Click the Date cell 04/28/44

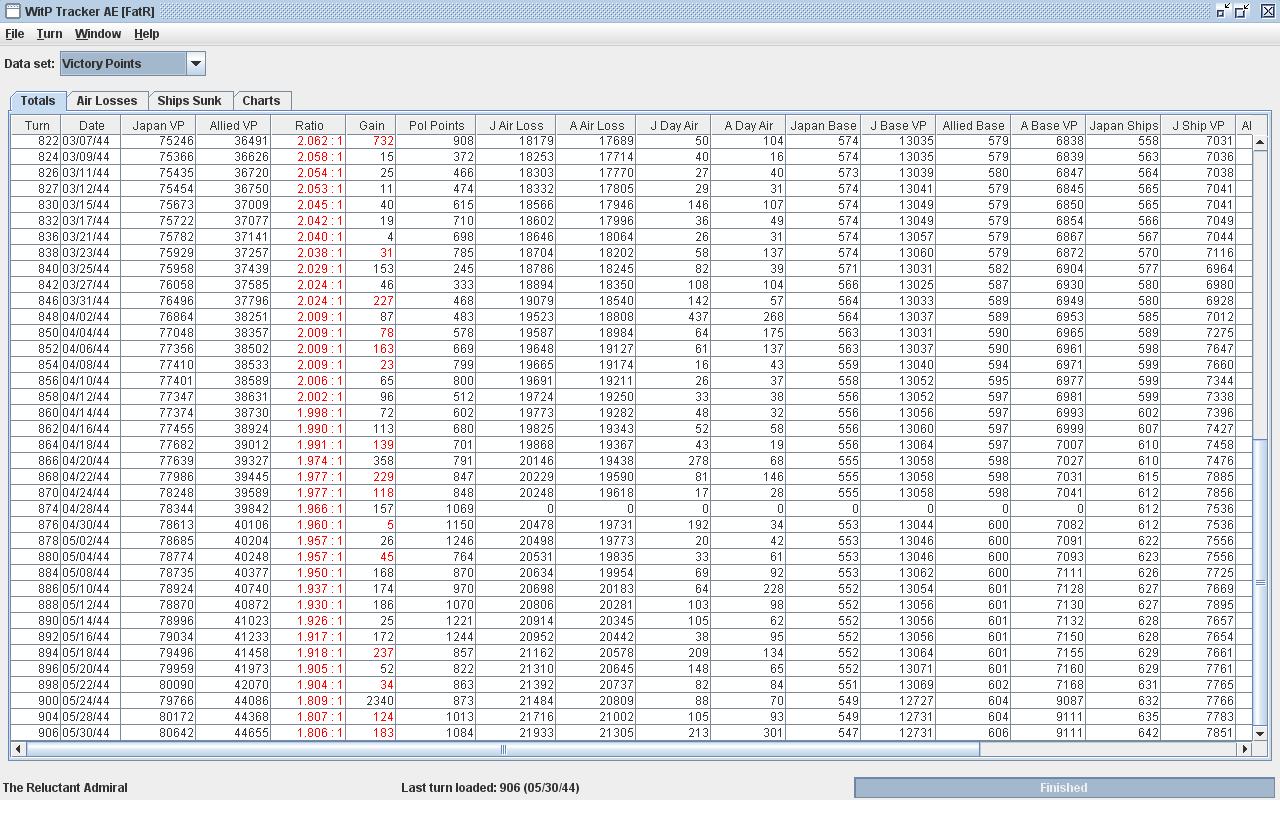[x=91, y=509]
